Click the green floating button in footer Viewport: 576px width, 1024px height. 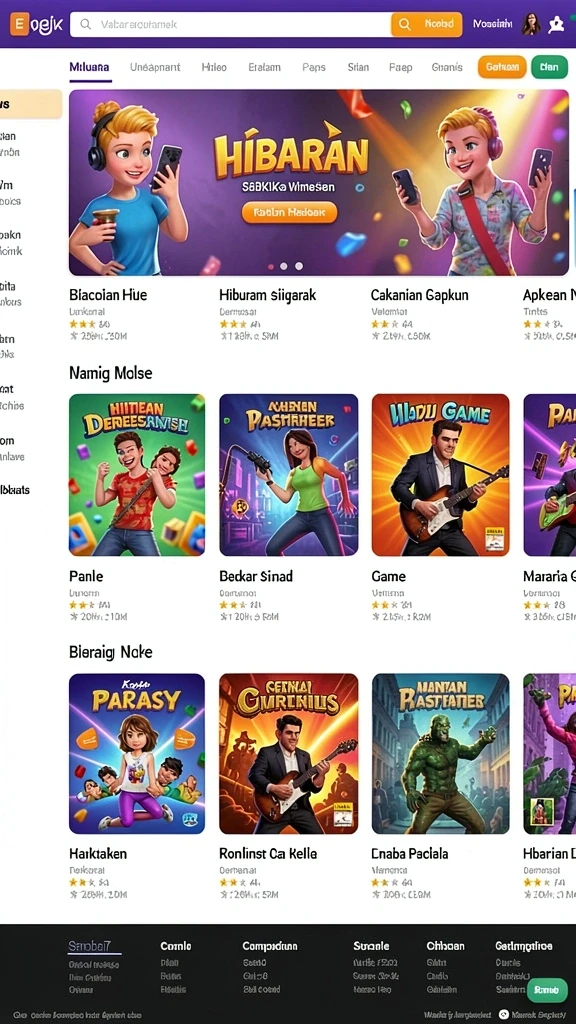coord(547,989)
